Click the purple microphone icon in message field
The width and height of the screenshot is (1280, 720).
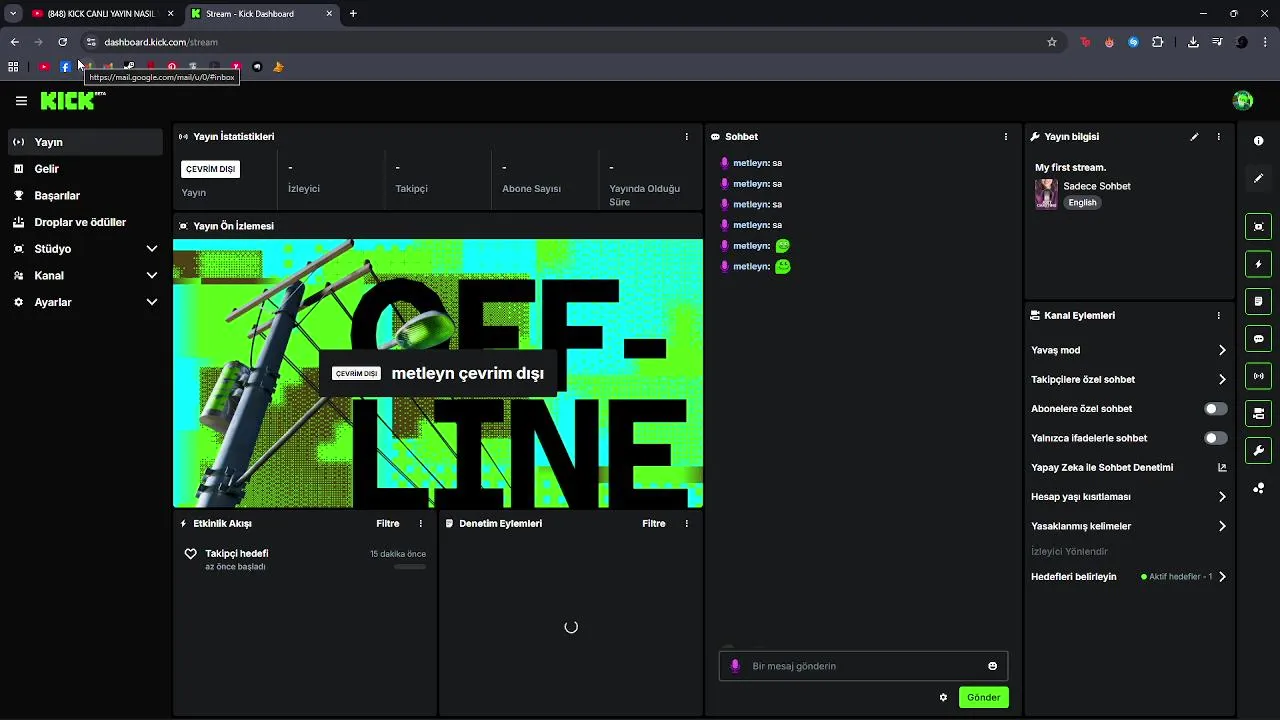pyautogui.click(x=735, y=666)
